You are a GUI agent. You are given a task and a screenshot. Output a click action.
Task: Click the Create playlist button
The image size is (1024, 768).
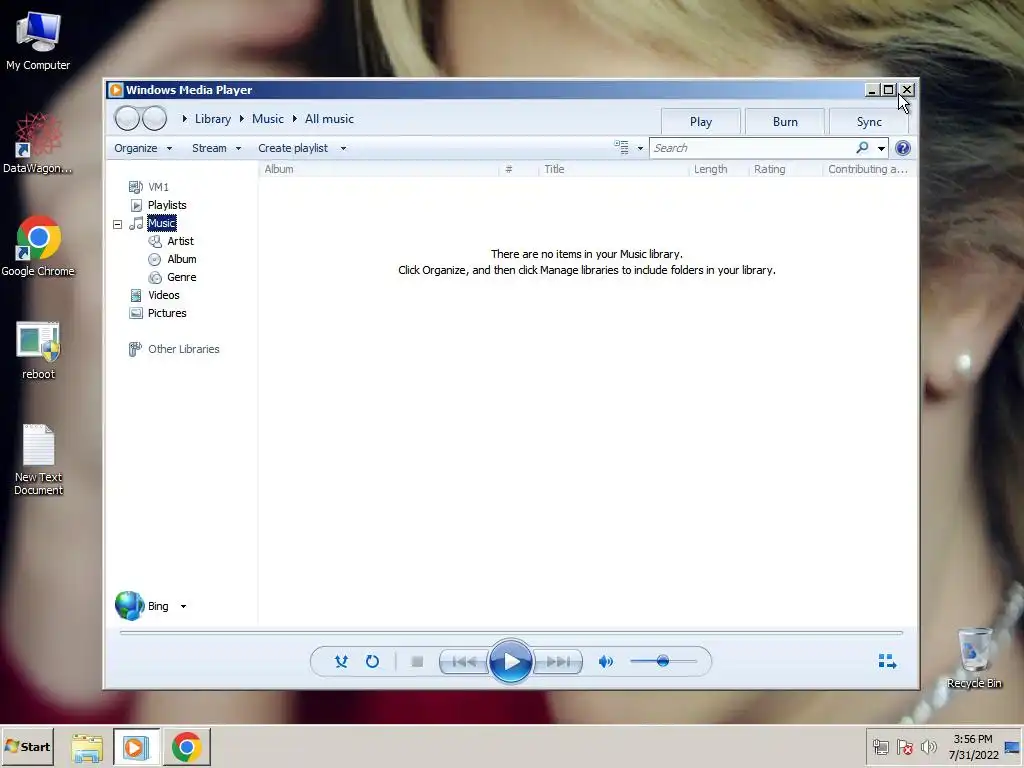(293, 148)
